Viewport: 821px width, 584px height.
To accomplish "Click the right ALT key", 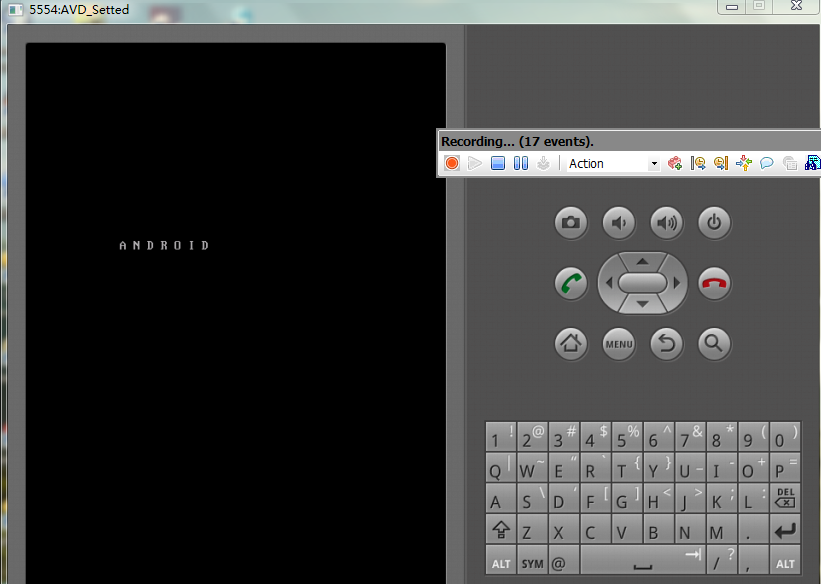I will point(785,560).
